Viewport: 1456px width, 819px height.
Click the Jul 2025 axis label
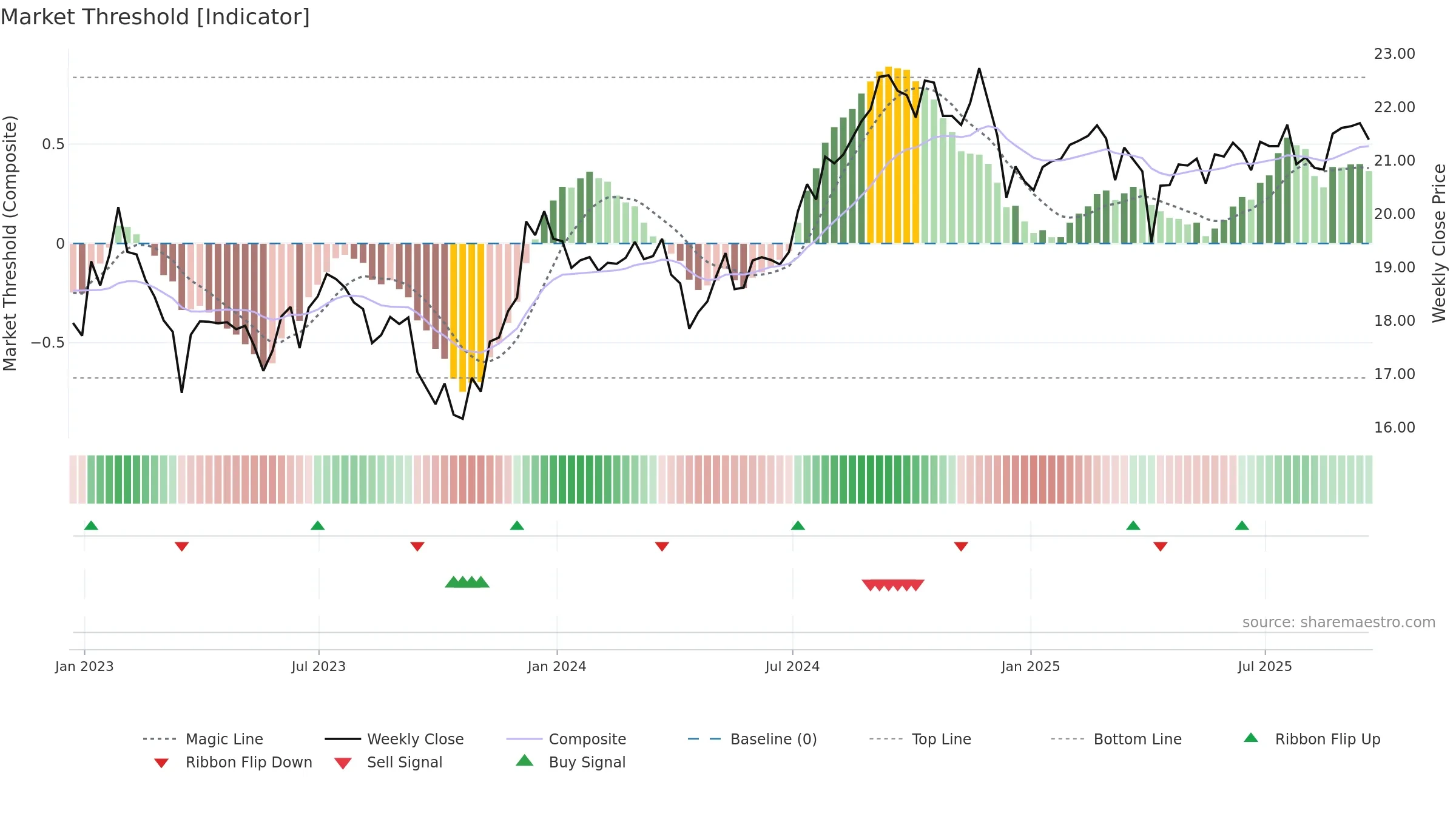coord(1265,666)
